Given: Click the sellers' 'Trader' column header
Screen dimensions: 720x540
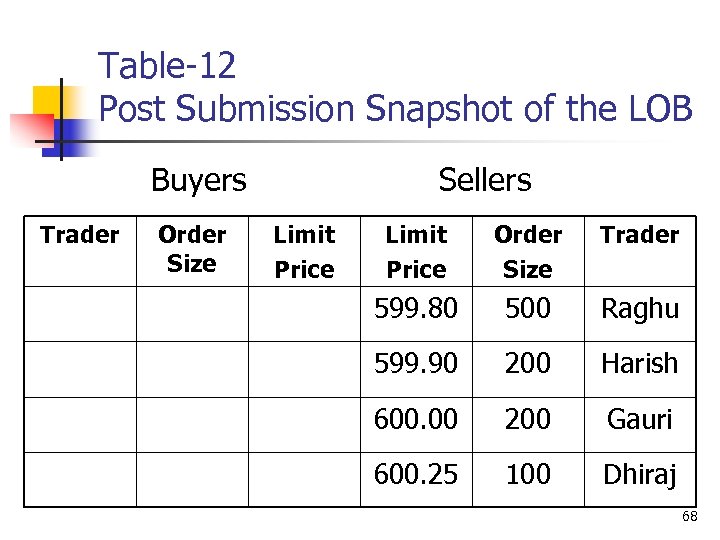Looking at the screenshot, I should point(640,235).
